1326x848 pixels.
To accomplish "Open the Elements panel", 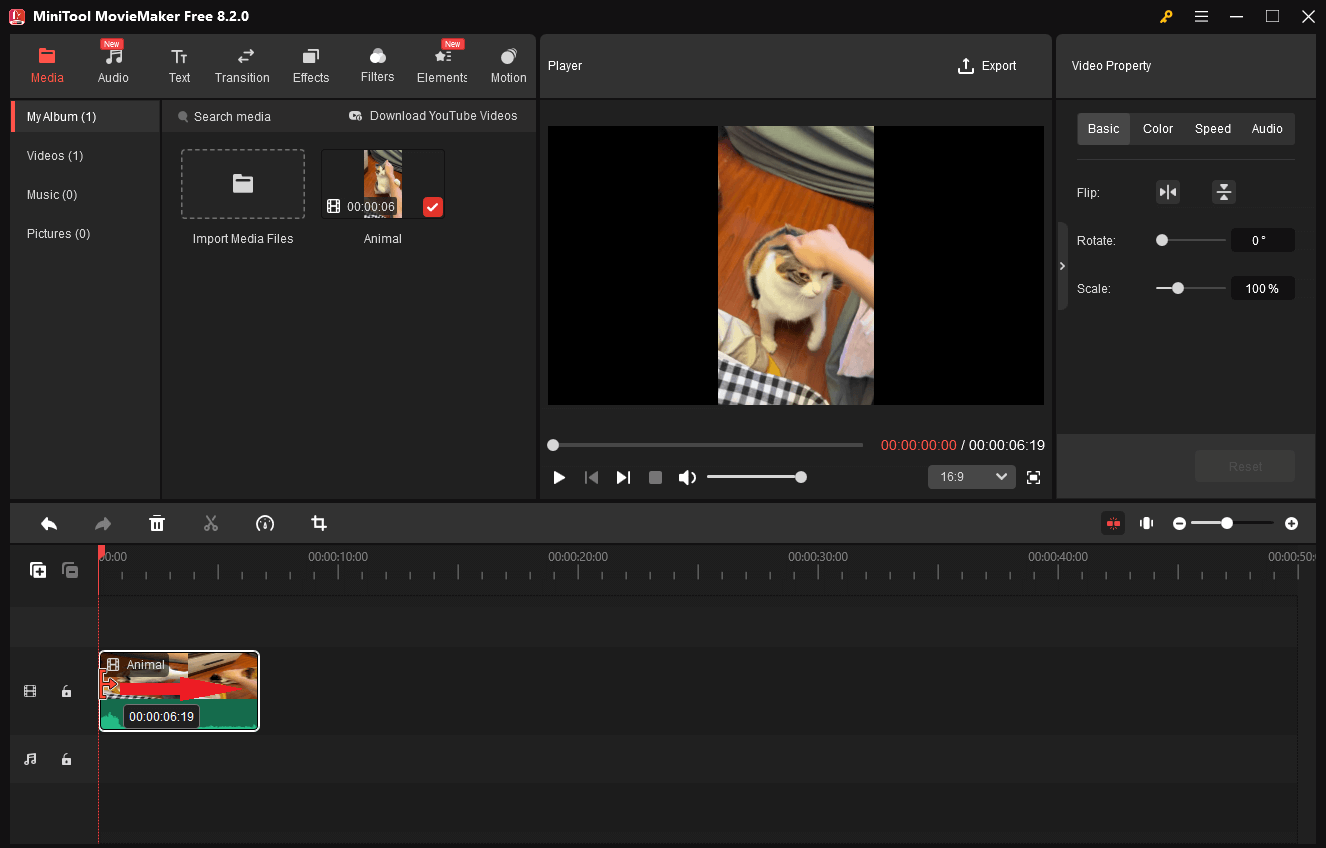I will coord(441,65).
